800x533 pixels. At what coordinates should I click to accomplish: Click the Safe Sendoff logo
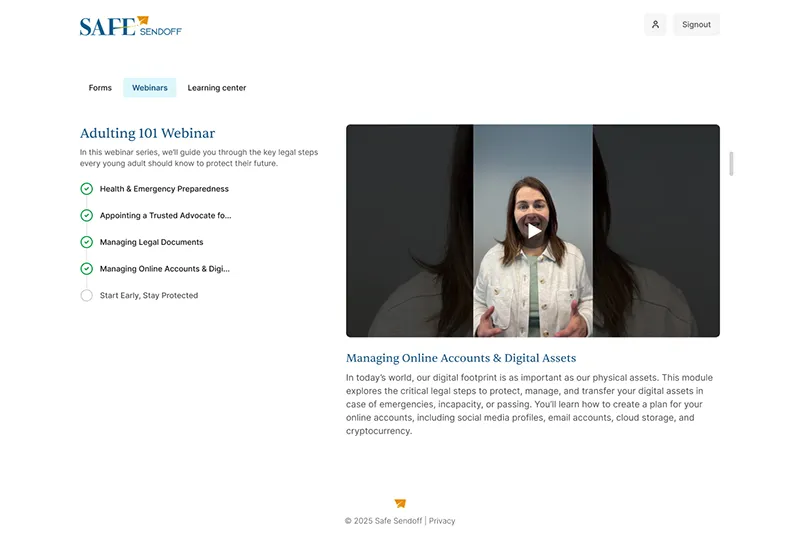131,26
